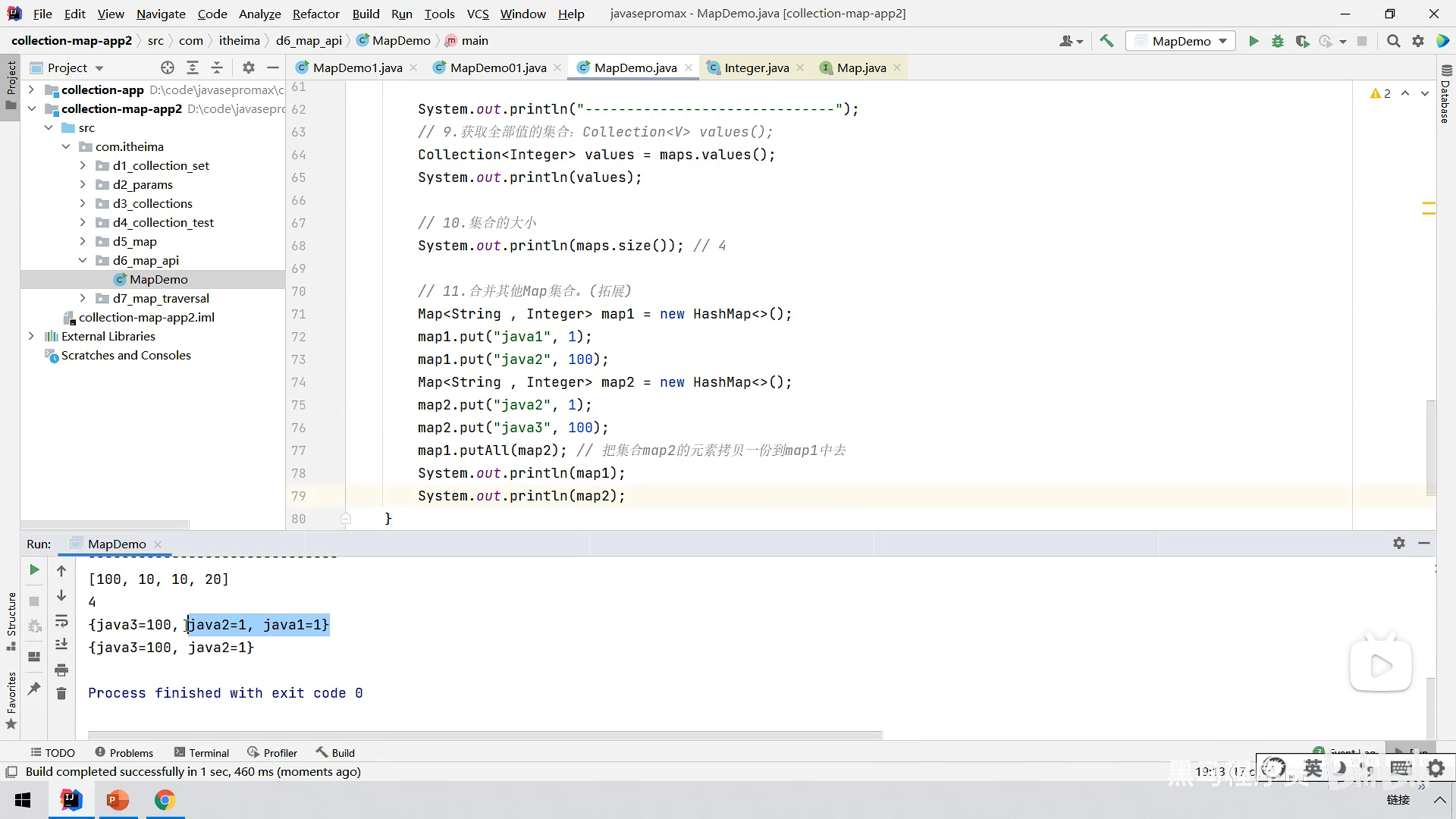Image resolution: width=1456 pixels, height=819 pixels.
Task: Click the console horizontal scrollbar
Action: [x=485, y=735]
